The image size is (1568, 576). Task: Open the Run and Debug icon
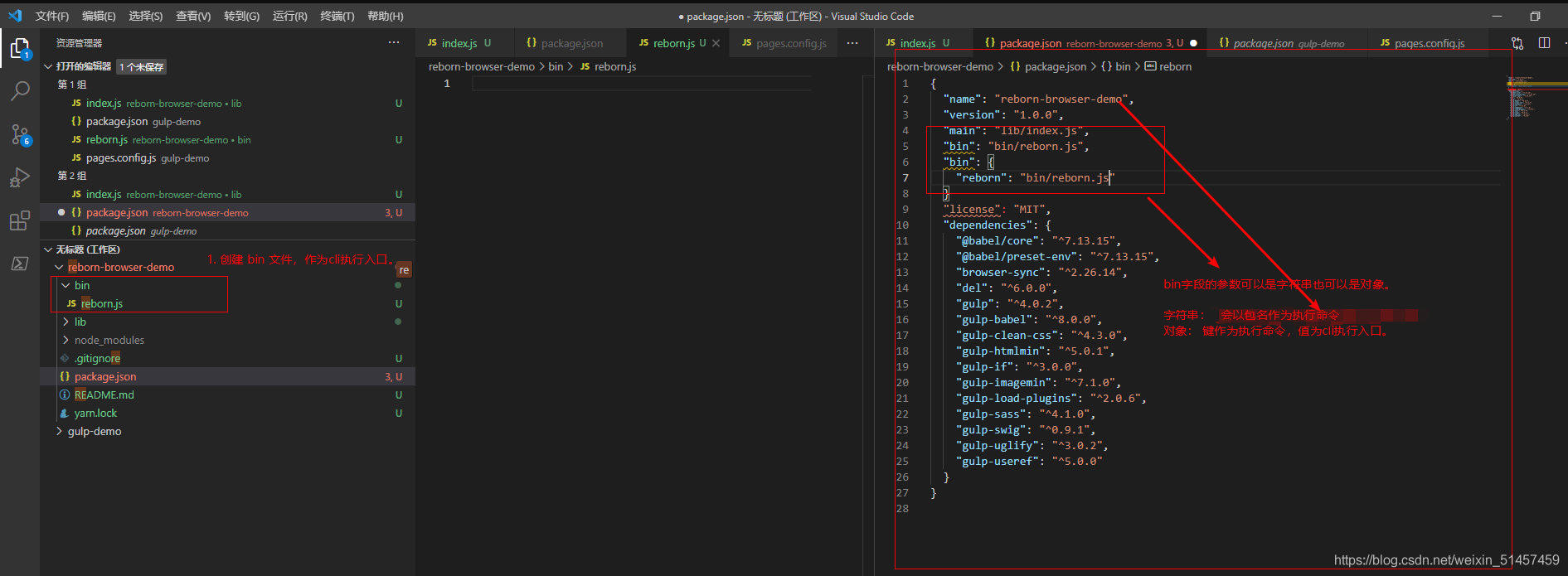click(20, 177)
